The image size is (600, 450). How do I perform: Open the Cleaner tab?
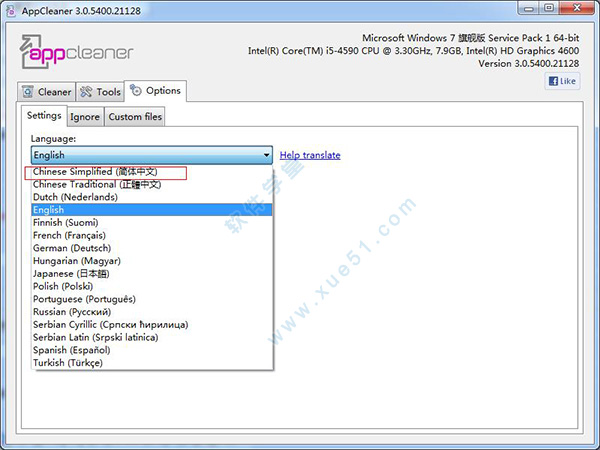click(x=46, y=92)
